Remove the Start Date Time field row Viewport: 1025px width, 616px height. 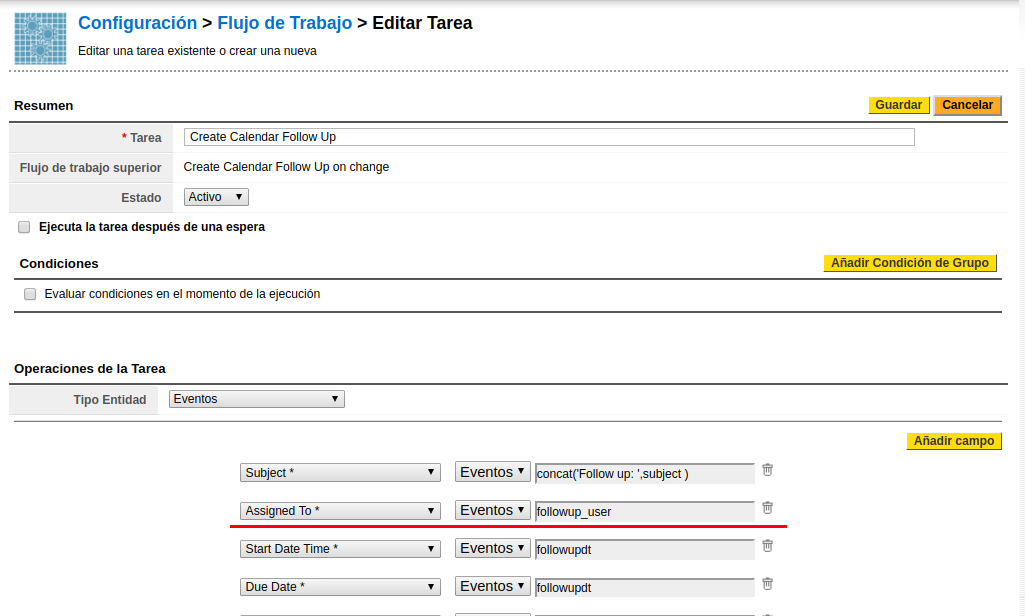click(x=767, y=545)
